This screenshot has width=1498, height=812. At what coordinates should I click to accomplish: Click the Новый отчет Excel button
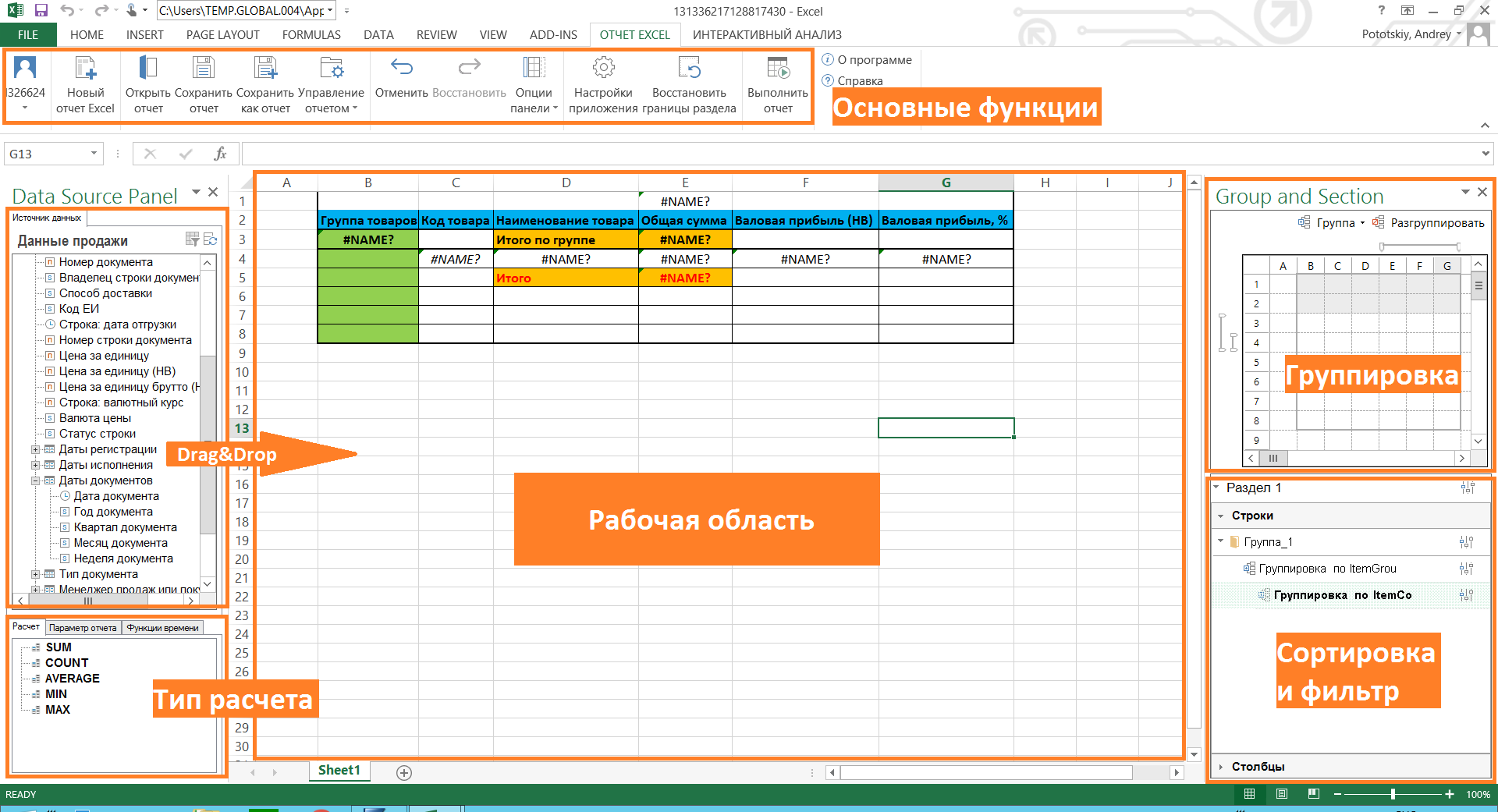click(85, 84)
